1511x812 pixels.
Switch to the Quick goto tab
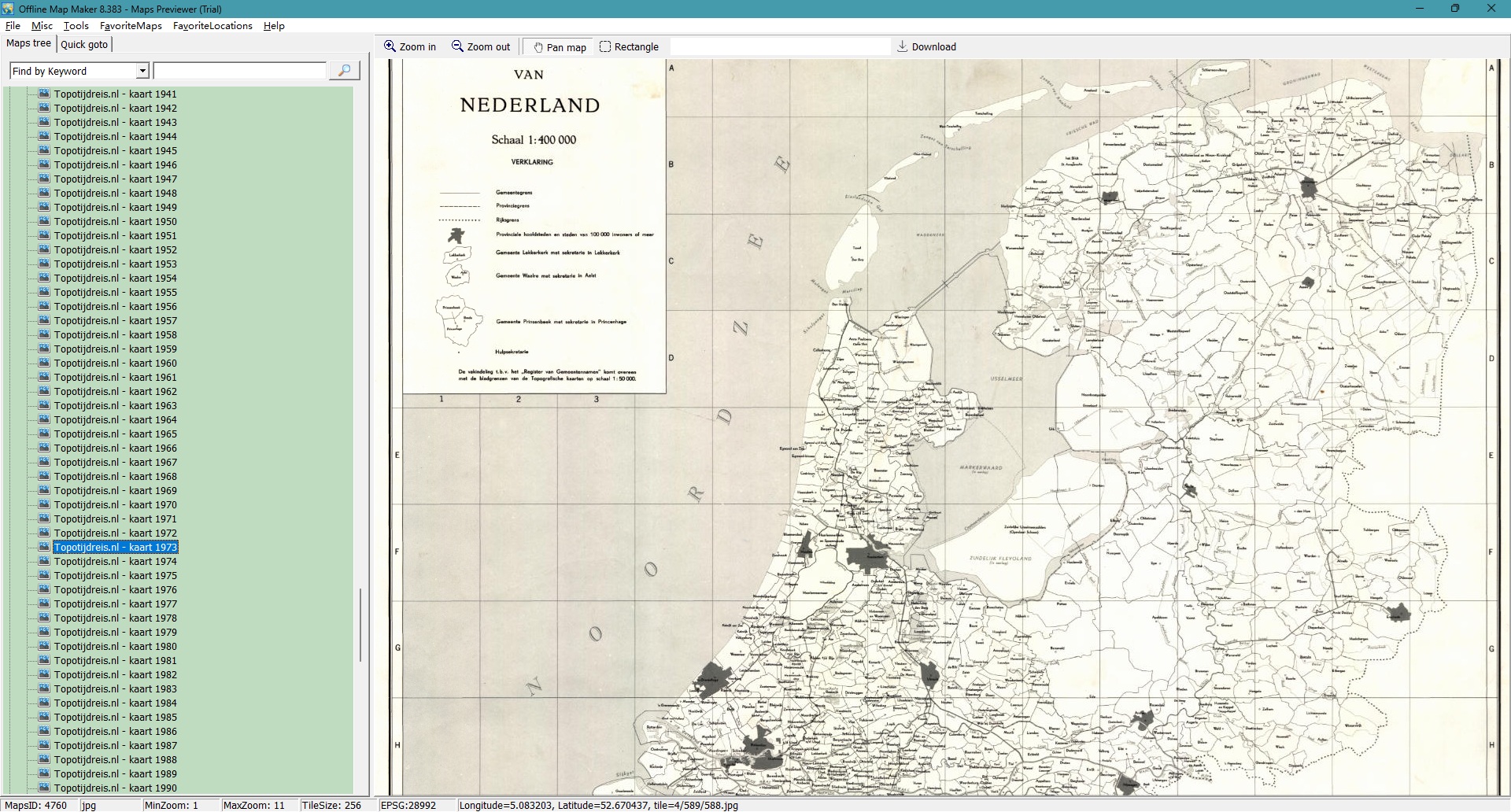tap(84, 44)
